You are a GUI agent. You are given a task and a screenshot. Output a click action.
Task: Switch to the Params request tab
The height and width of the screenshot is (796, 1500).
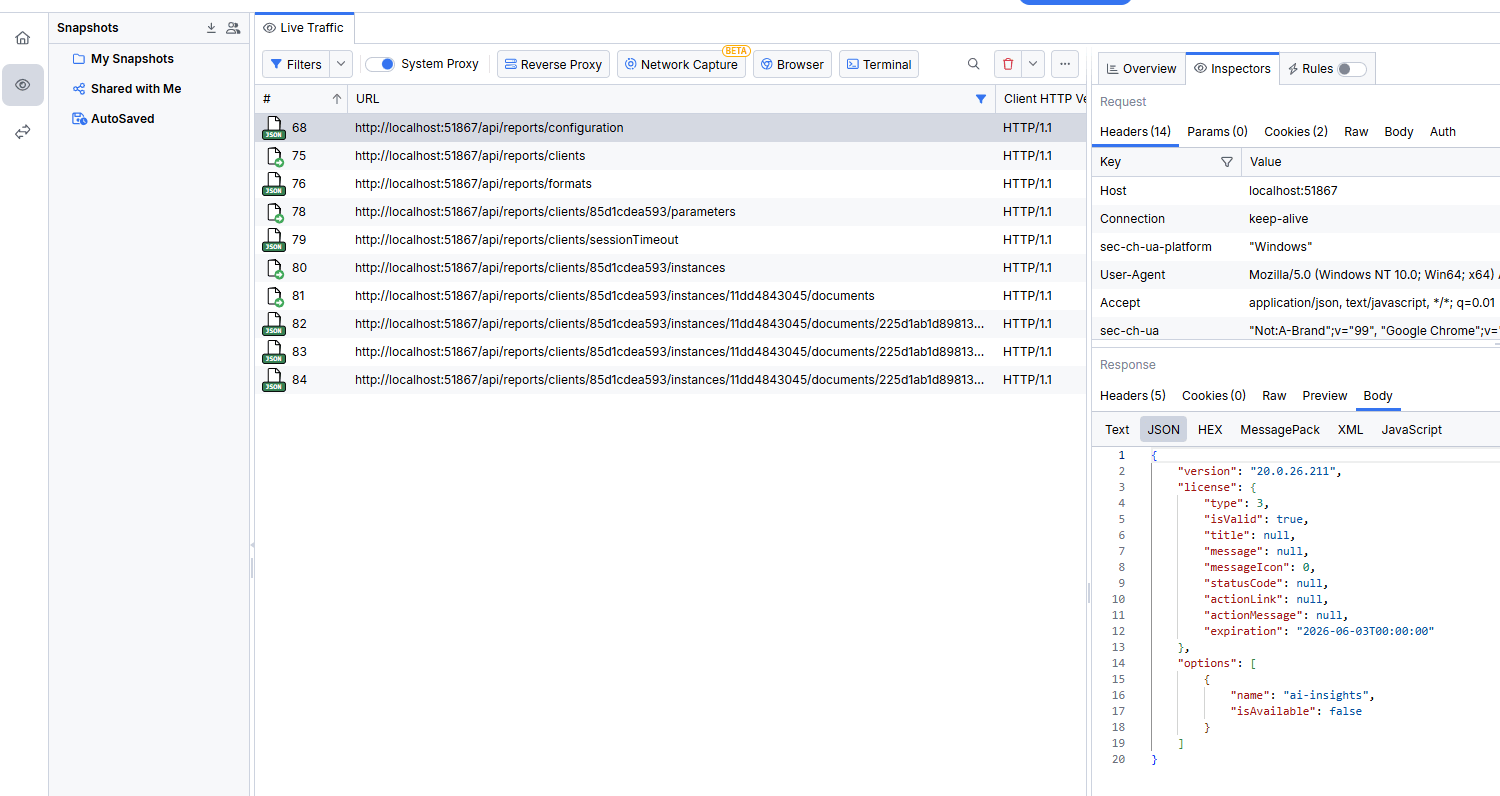[1216, 131]
